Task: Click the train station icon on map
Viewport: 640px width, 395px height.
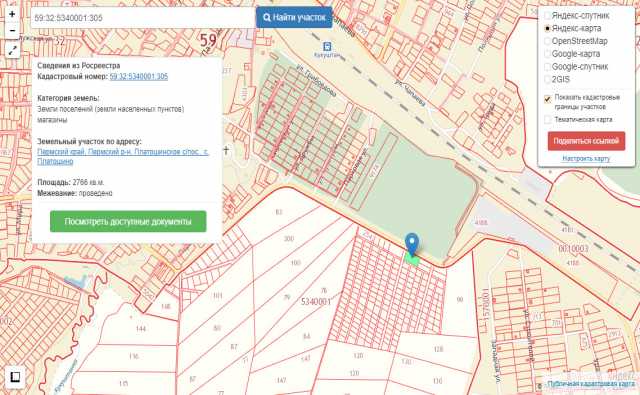Action: [327, 46]
